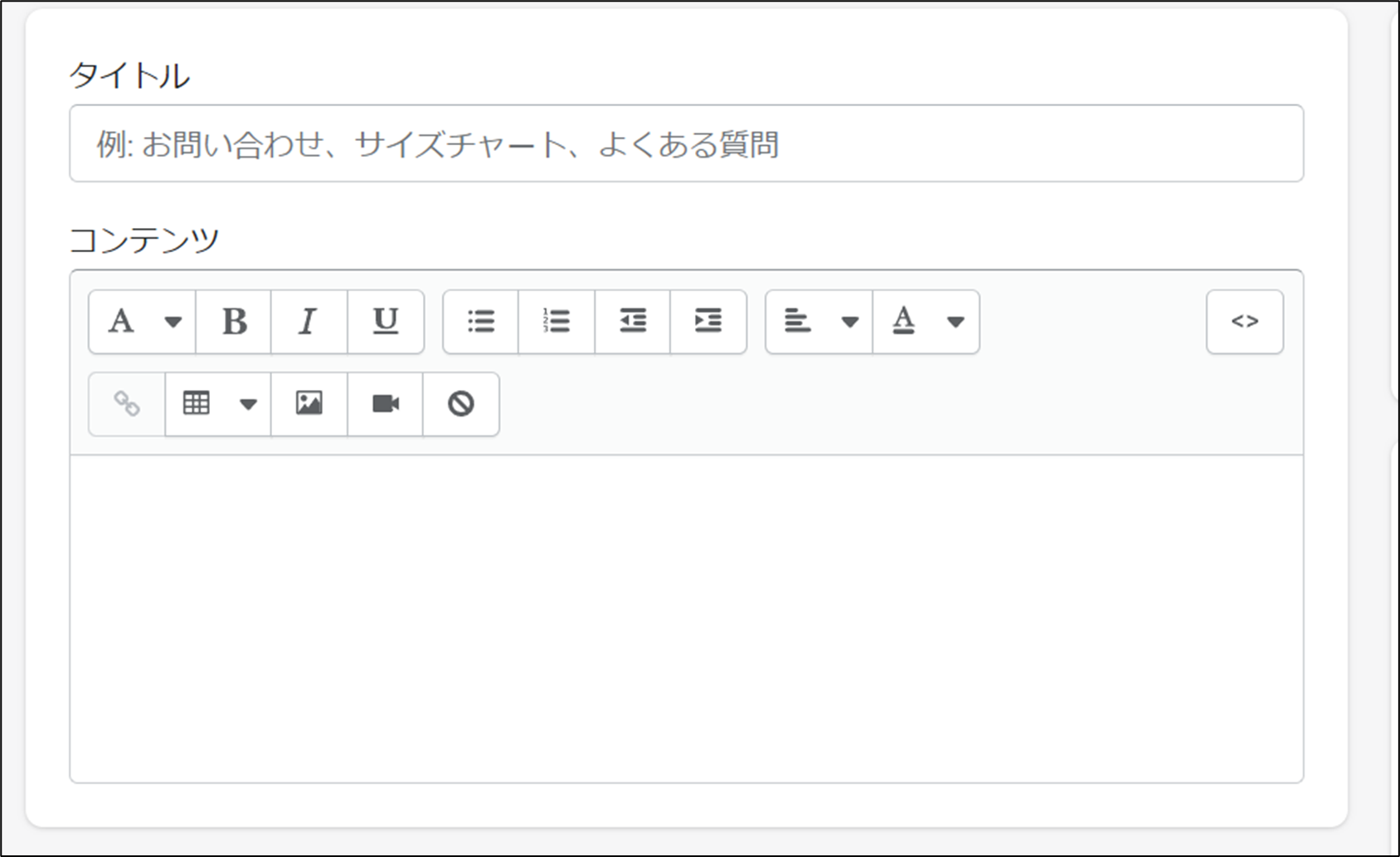Image resolution: width=1400 pixels, height=857 pixels.
Task: Insert a bulleted list
Action: click(x=481, y=322)
